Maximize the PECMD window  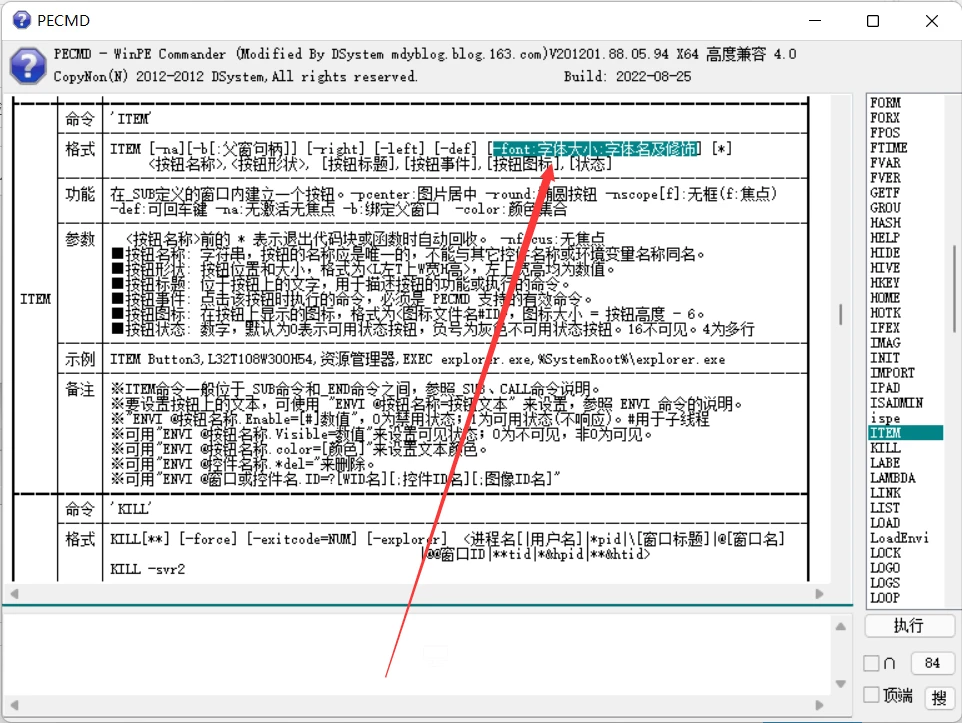(x=872, y=21)
